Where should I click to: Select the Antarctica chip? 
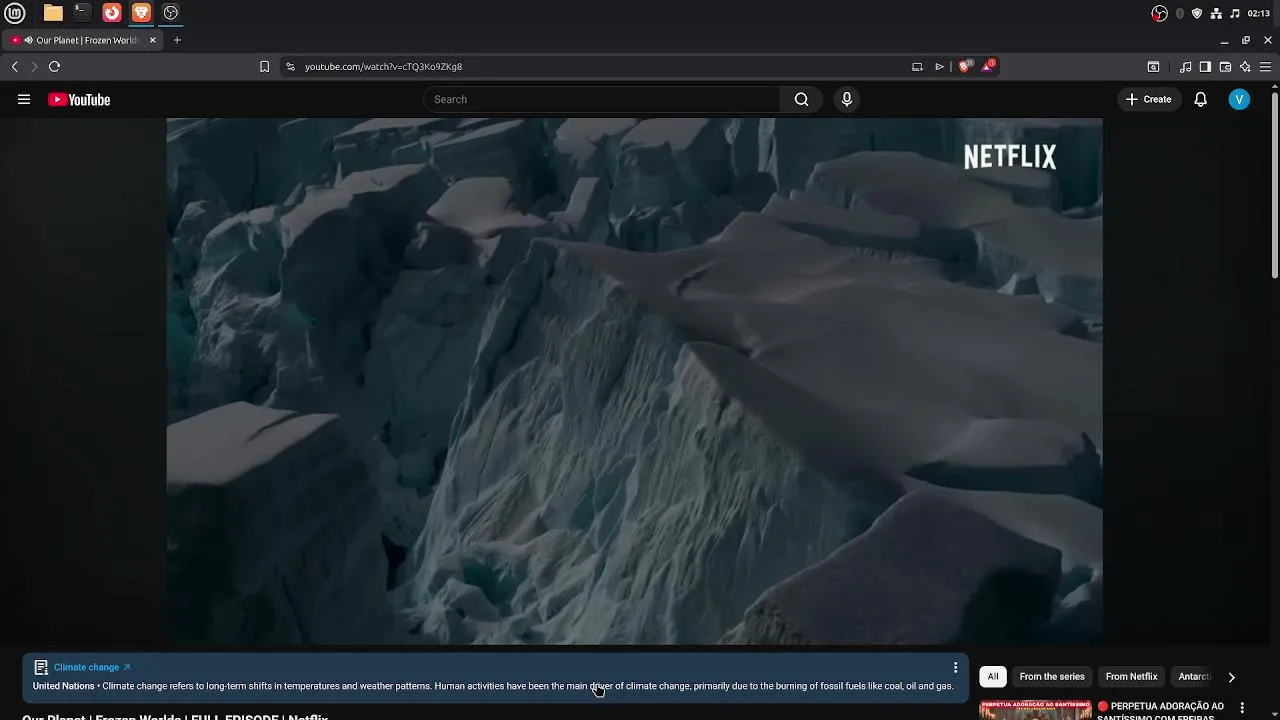click(1194, 677)
